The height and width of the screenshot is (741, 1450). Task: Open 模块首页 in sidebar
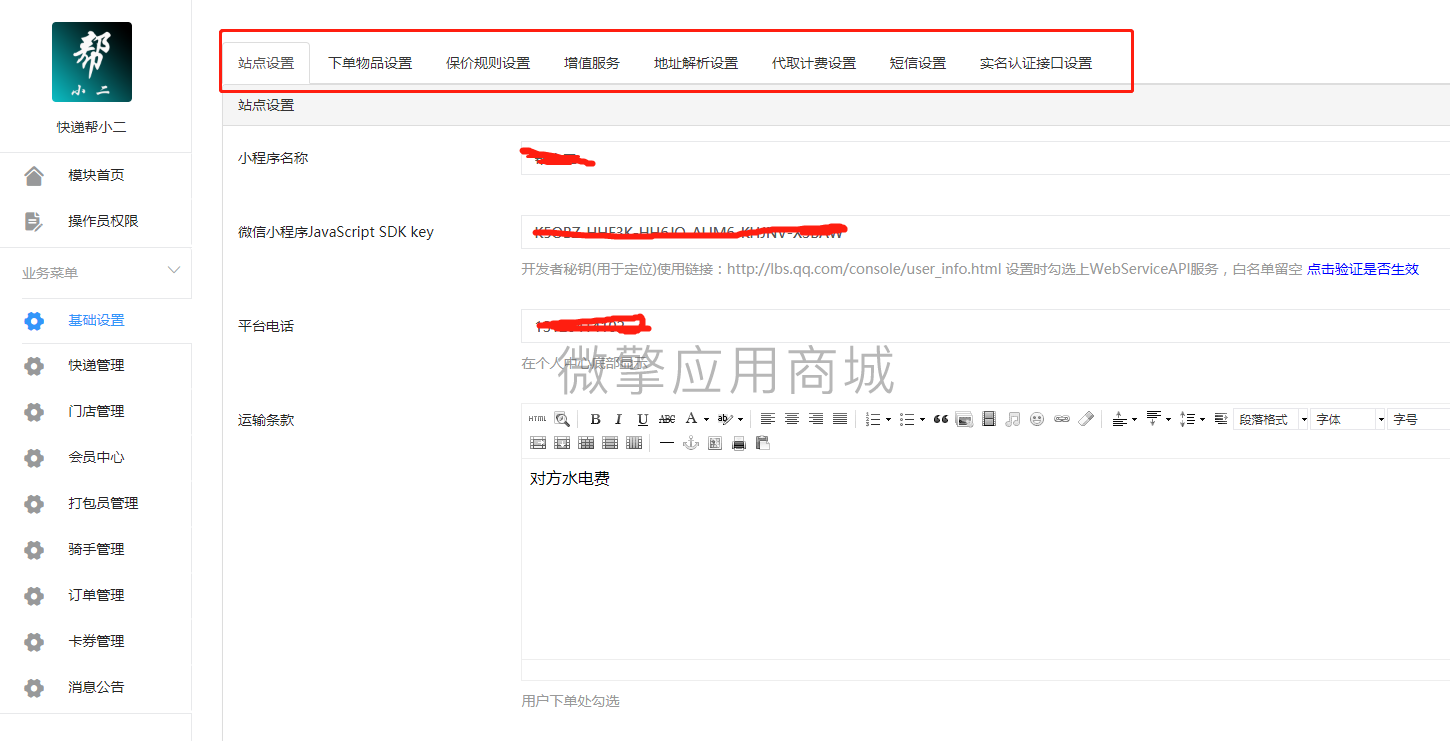point(96,175)
